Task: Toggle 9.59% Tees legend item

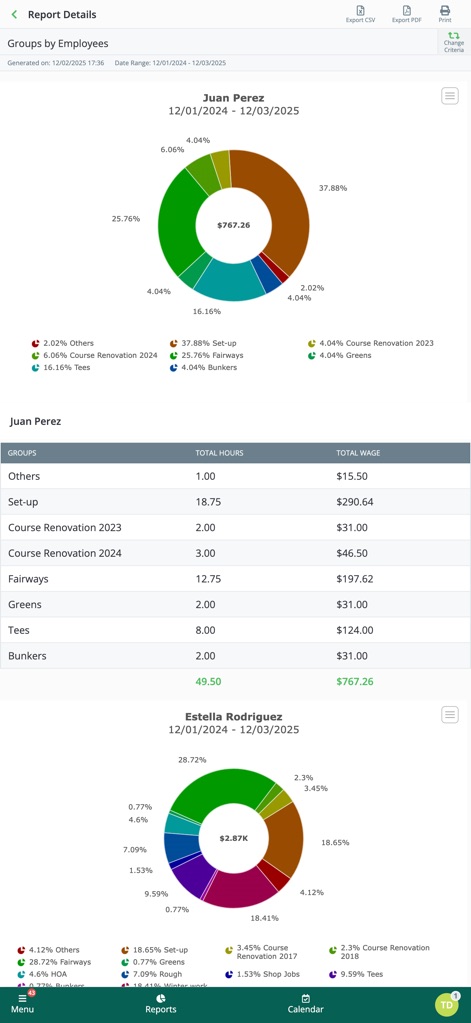Action: (x=356, y=974)
